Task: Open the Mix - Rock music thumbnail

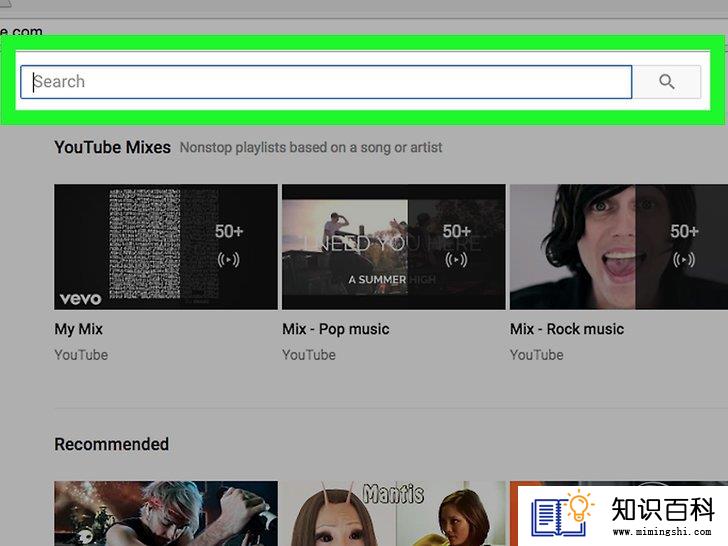Action: pyautogui.click(x=619, y=247)
